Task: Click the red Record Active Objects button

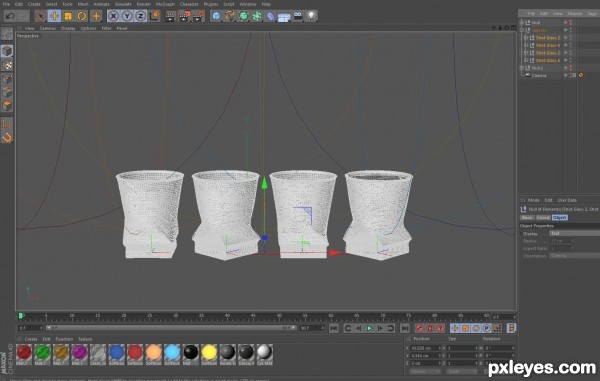Action: (x=419, y=328)
